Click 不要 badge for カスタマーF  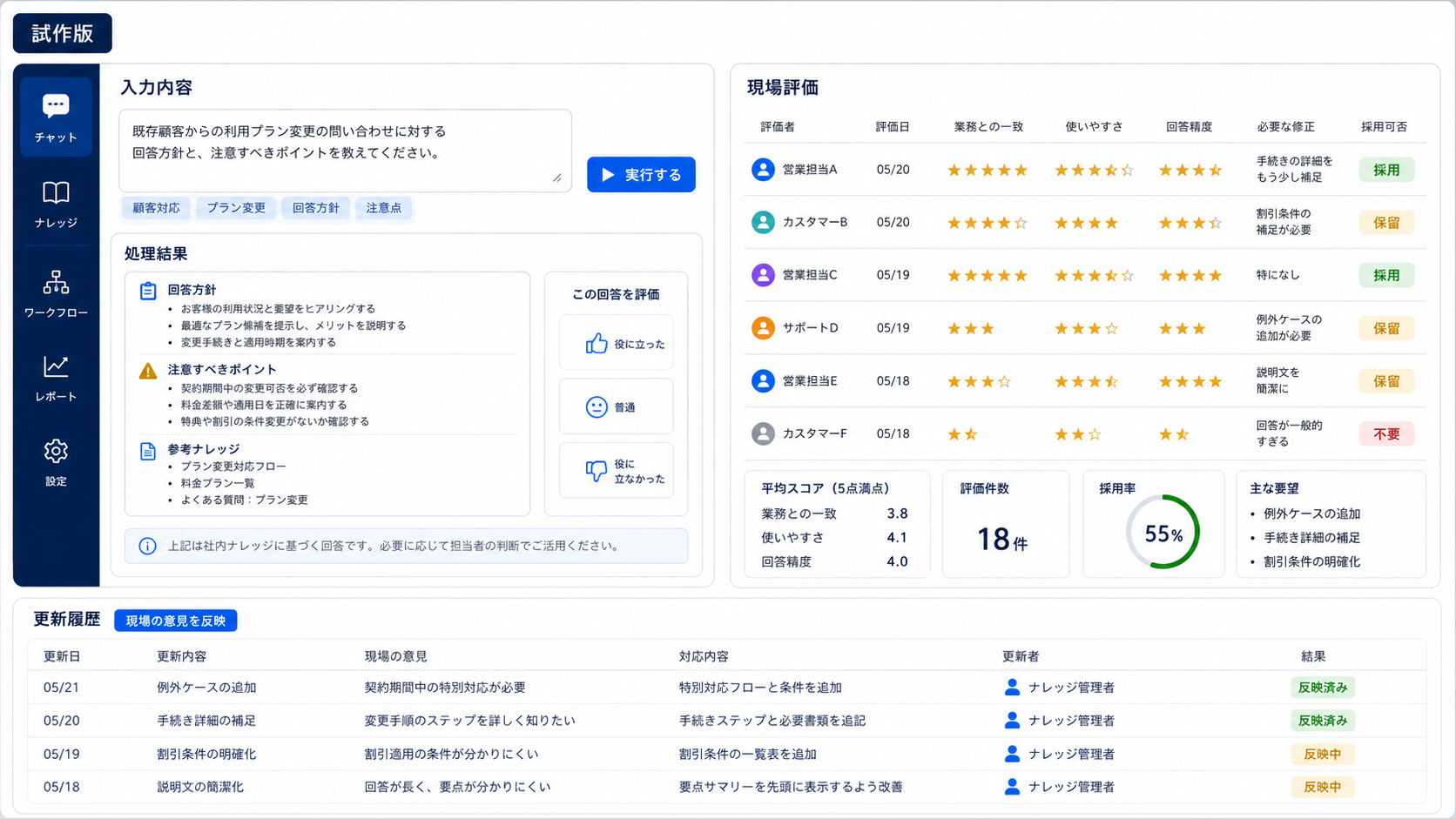1386,433
